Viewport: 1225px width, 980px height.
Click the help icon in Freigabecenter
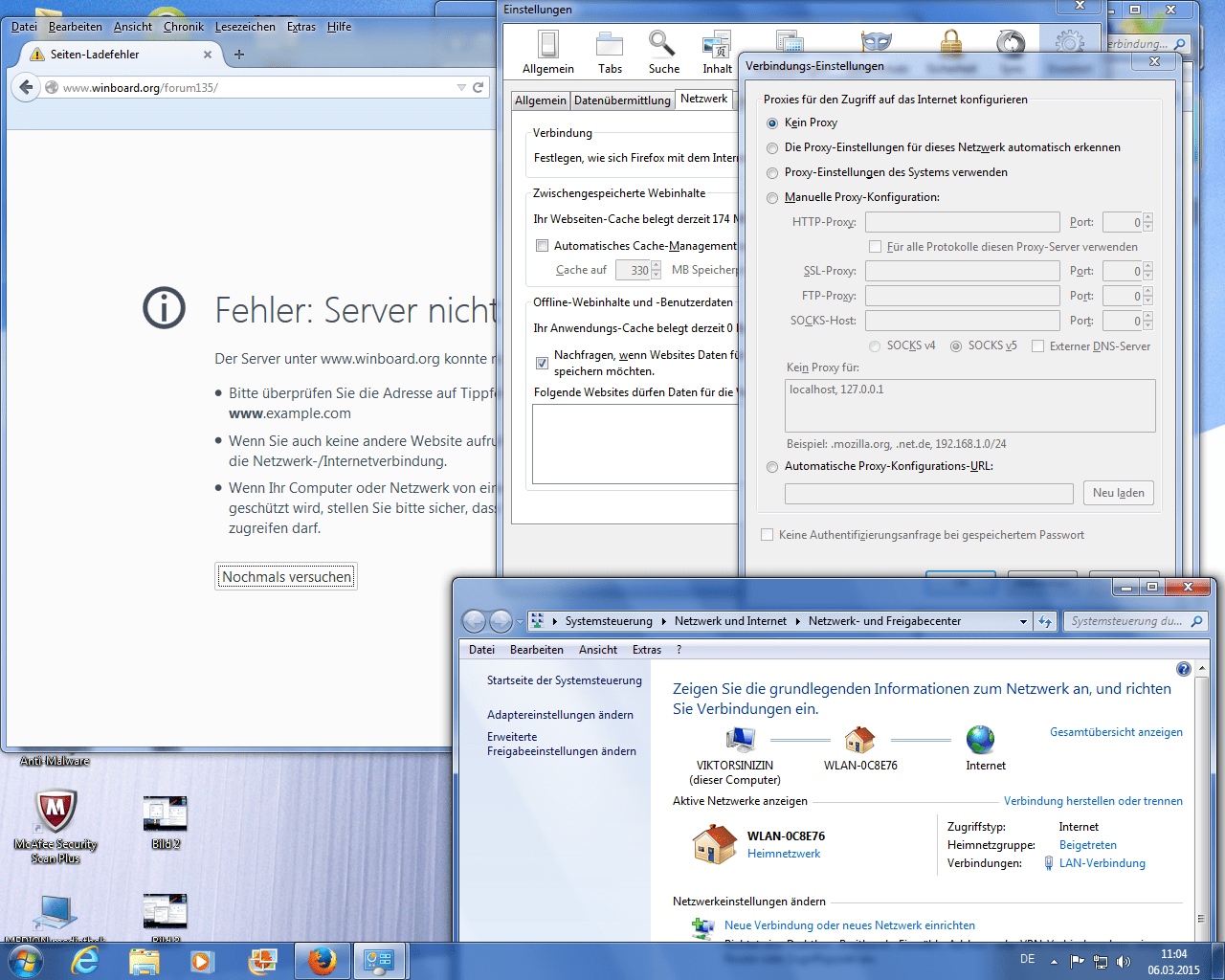[1184, 669]
